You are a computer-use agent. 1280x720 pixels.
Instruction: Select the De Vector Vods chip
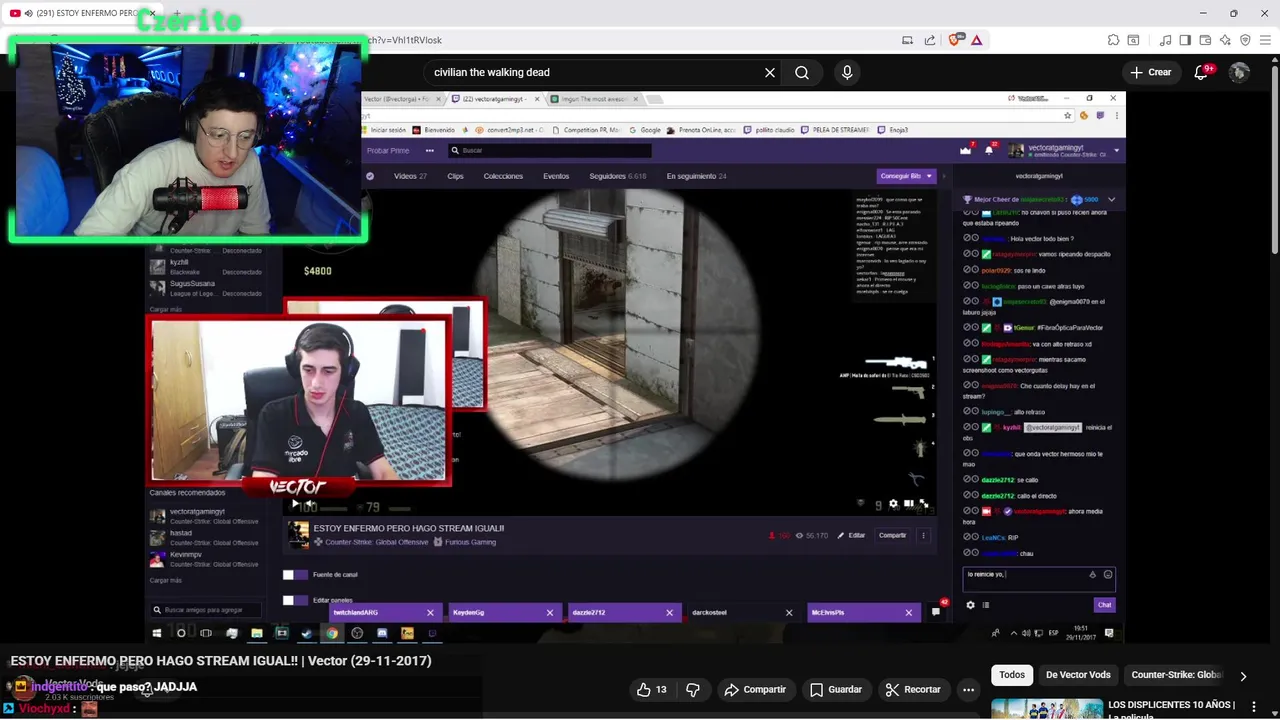[x=1078, y=675]
